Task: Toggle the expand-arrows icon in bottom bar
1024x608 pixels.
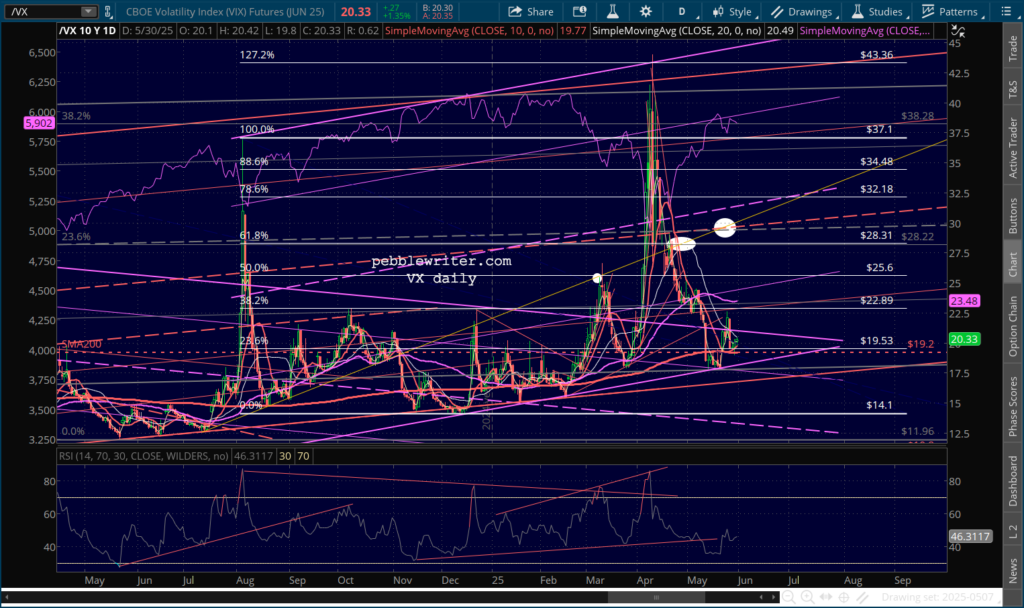Action: click(825, 597)
